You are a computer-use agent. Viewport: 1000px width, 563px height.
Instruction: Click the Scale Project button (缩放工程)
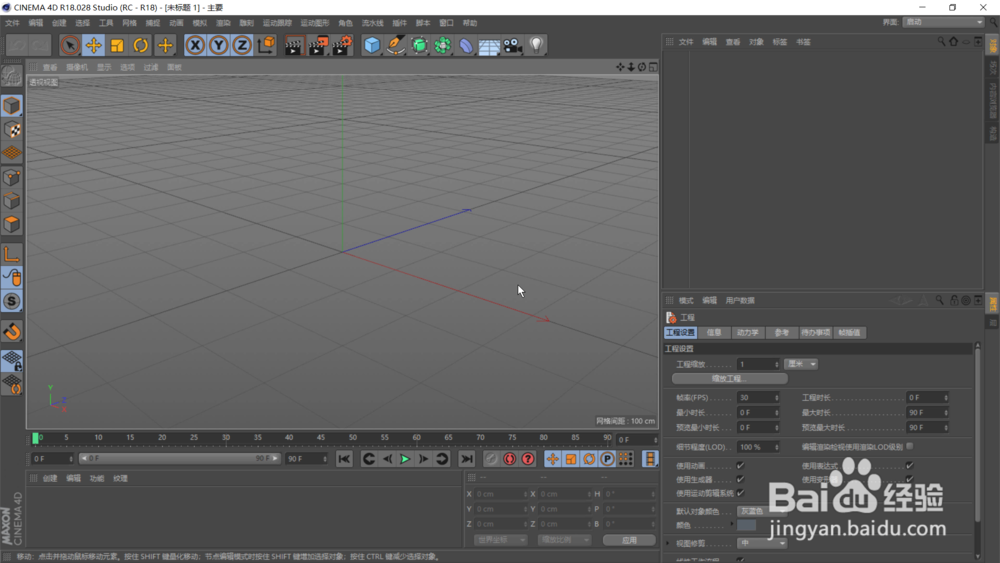[x=730, y=379]
